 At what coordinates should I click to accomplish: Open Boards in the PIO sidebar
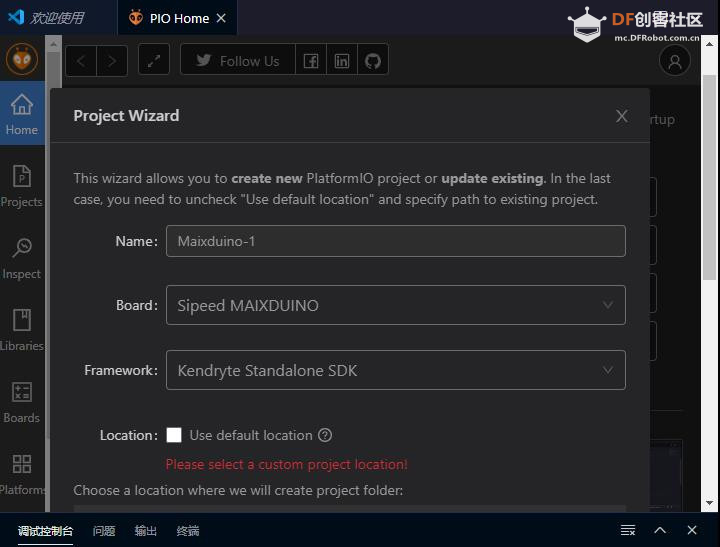tap(22, 402)
